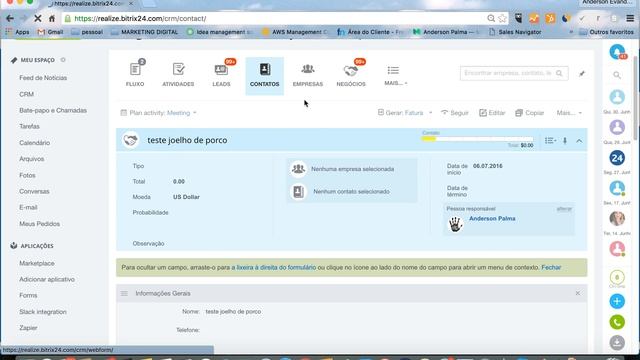Open the Gerar Fatura dropdown arrow
Image resolution: width=640 pixels, height=360 pixels.
click(x=431, y=113)
